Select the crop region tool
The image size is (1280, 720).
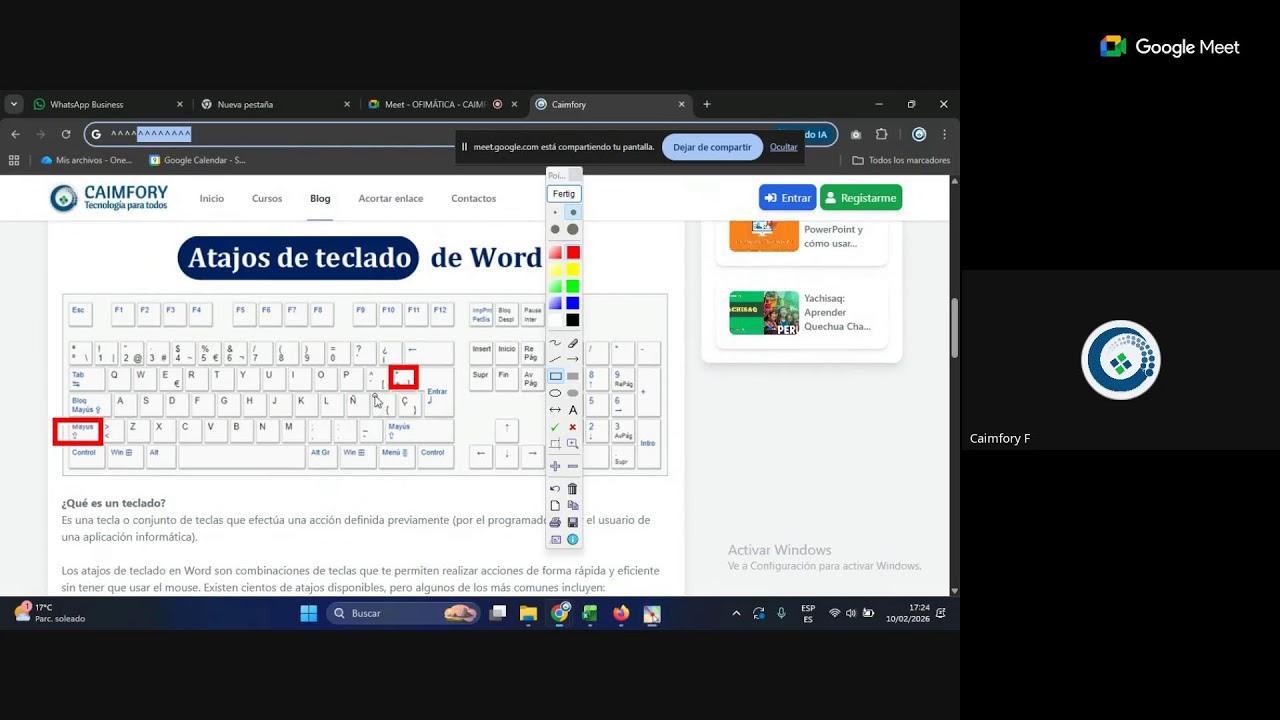click(555, 444)
